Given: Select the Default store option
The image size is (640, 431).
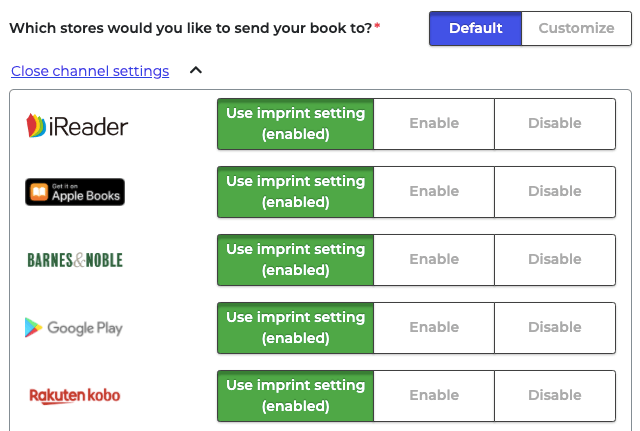Looking at the screenshot, I should coord(475,28).
